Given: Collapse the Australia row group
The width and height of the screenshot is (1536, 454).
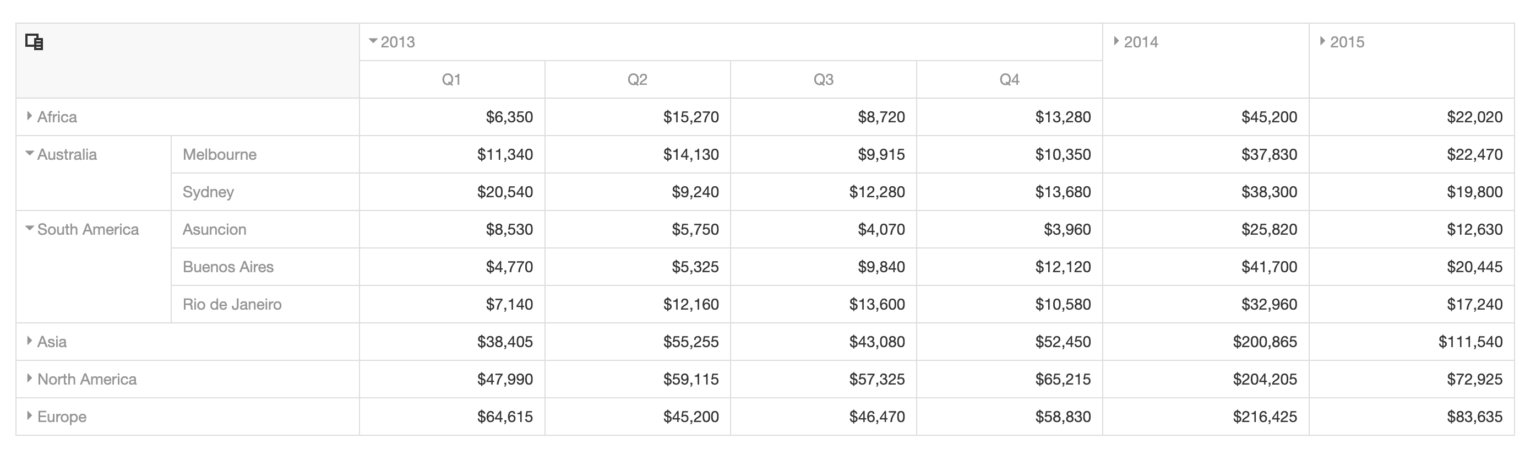Looking at the screenshot, I should 31,155.
